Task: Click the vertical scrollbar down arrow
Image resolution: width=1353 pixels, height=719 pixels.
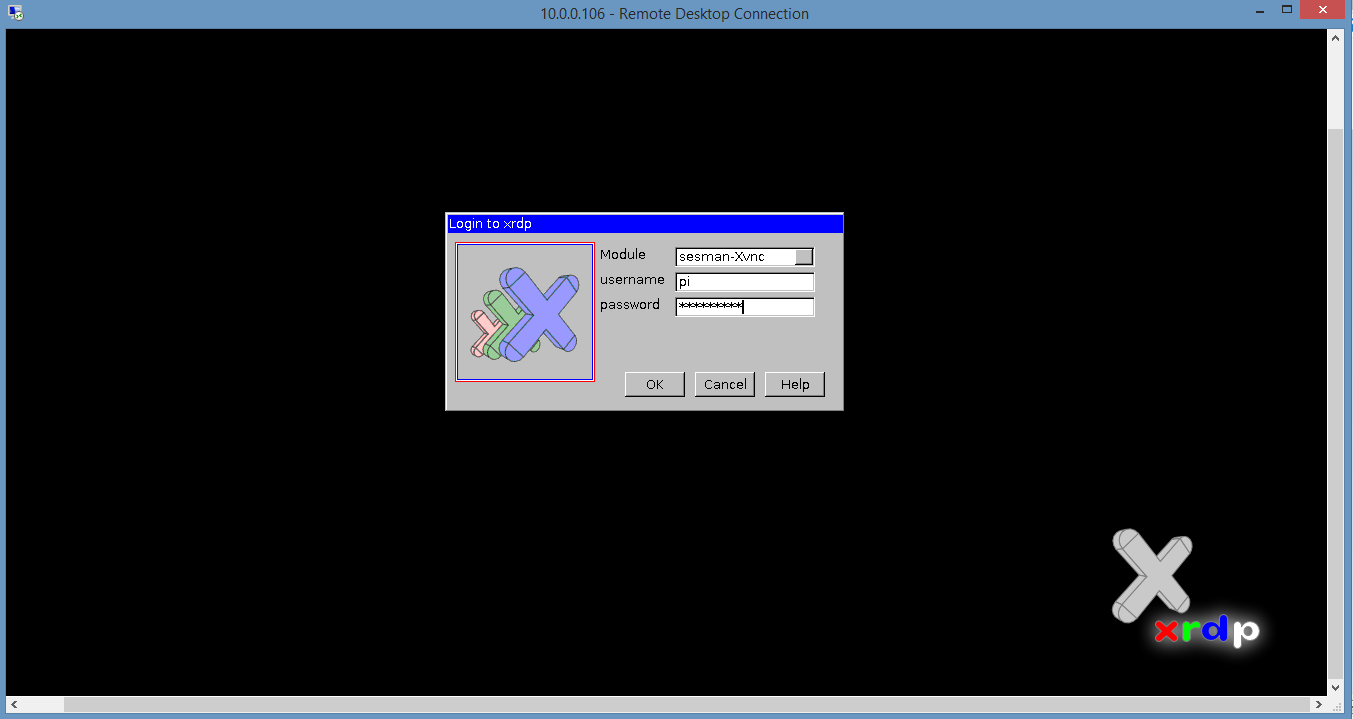Action: pos(1336,688)
